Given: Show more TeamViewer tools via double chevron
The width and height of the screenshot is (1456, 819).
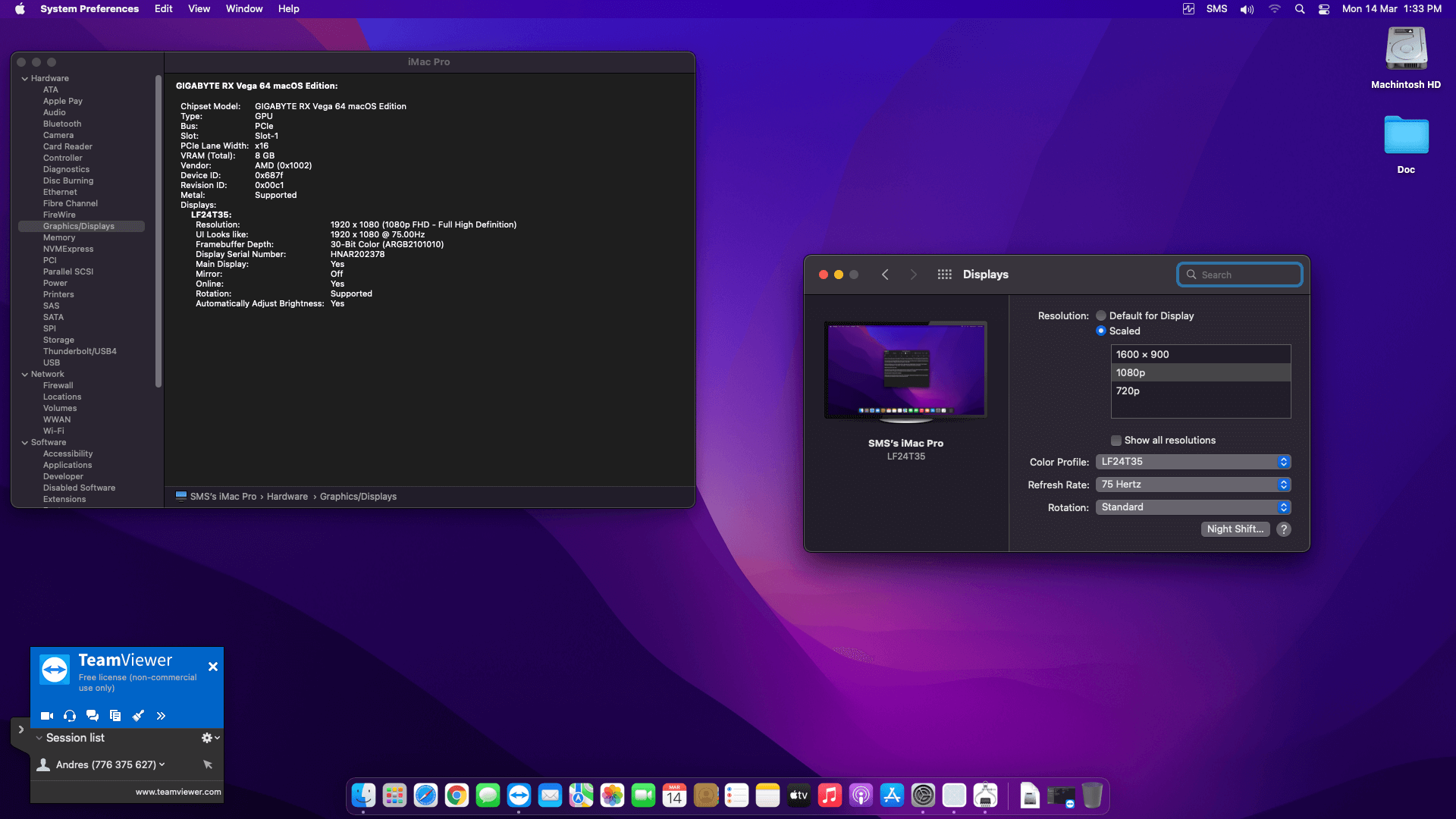Looking at the screenshot, I should (161, 716).
